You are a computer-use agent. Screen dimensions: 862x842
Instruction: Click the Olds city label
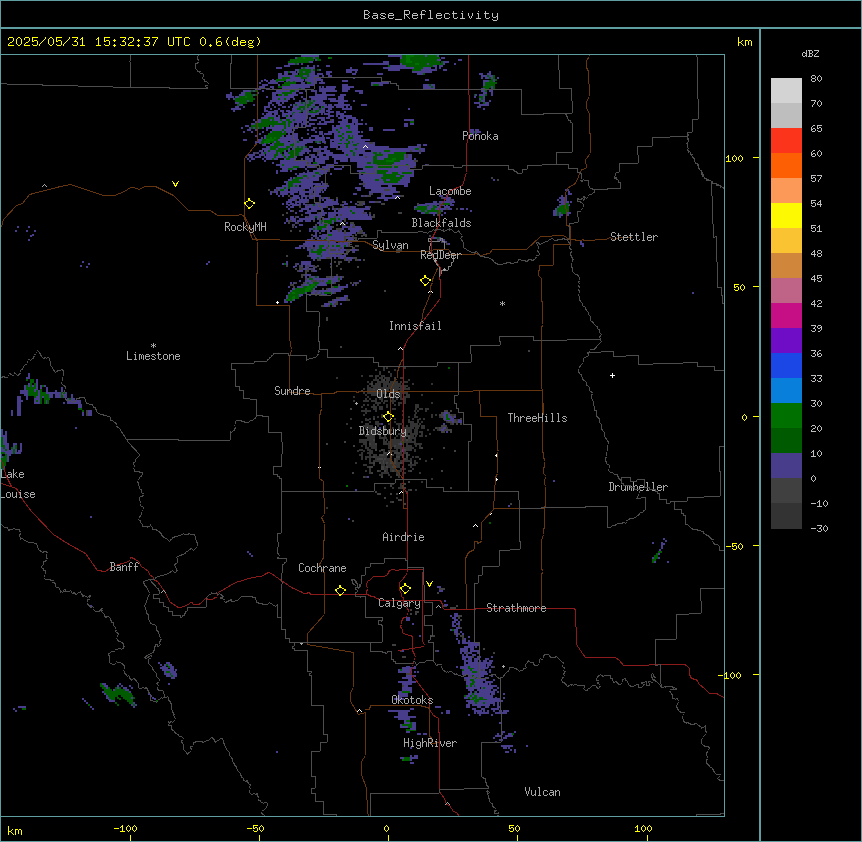click(x=388, y=394)
